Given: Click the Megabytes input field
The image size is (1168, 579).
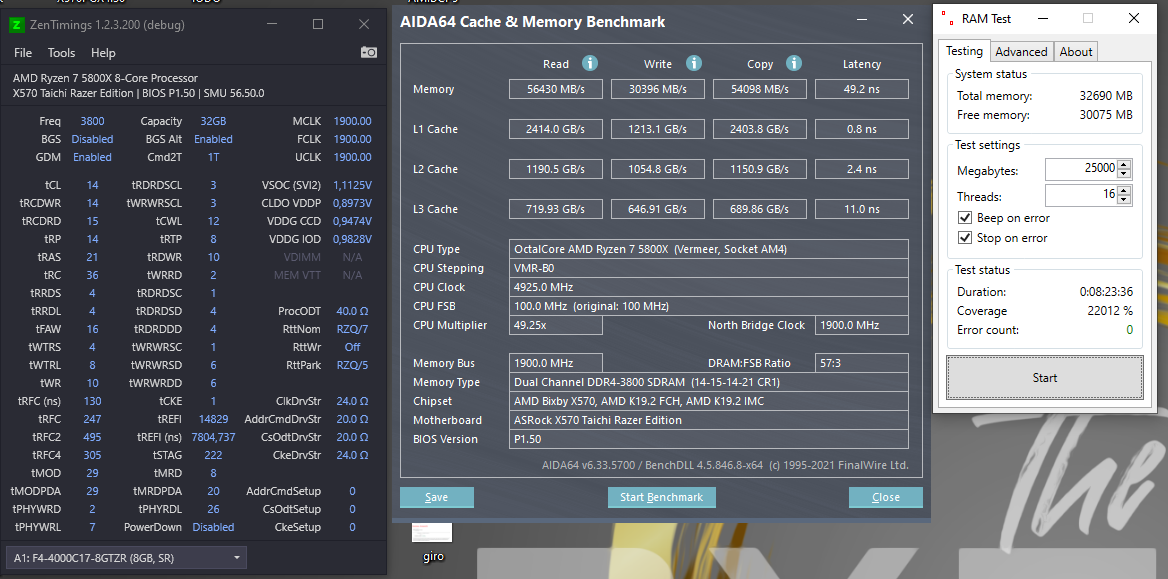Looking at the screenshot, I should 1081,169.
